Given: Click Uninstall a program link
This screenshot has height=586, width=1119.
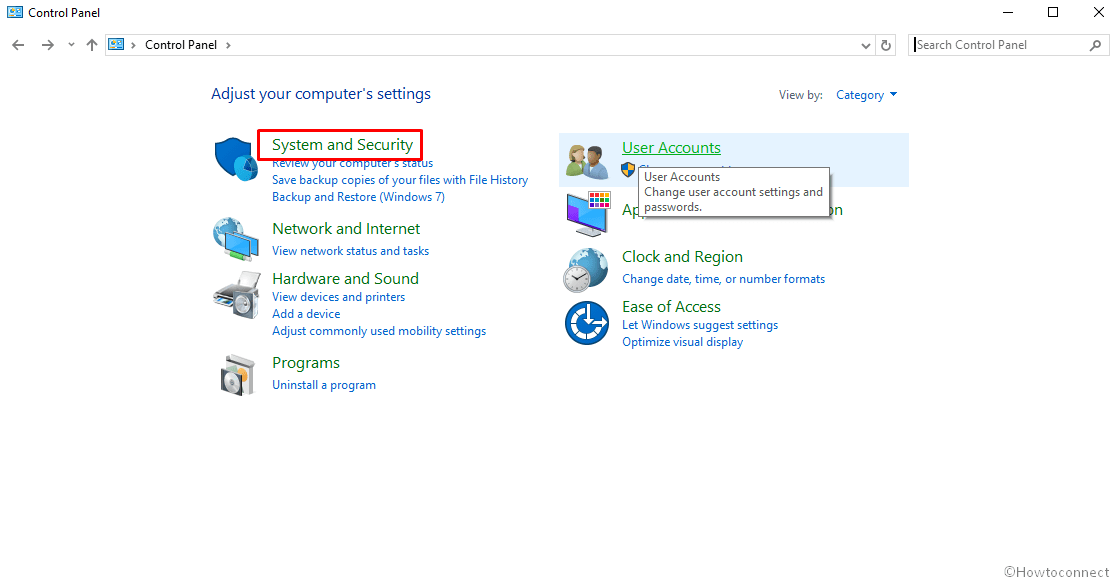Looking at the screenshot, I should [x=324, y=385].
